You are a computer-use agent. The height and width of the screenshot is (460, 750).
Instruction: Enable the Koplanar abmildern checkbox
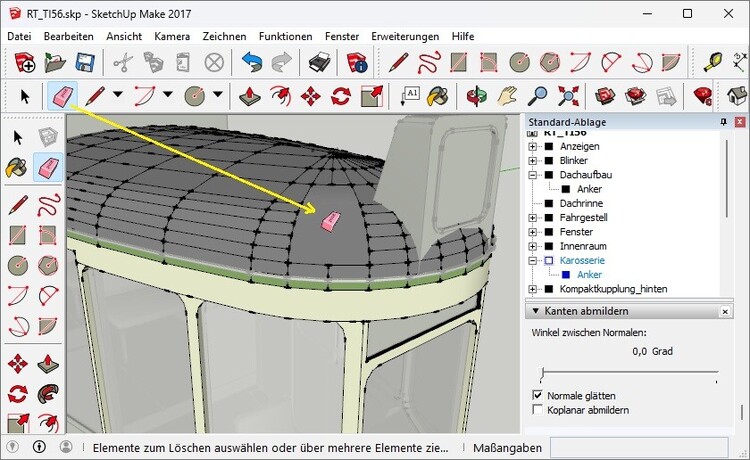coord(538,410)
